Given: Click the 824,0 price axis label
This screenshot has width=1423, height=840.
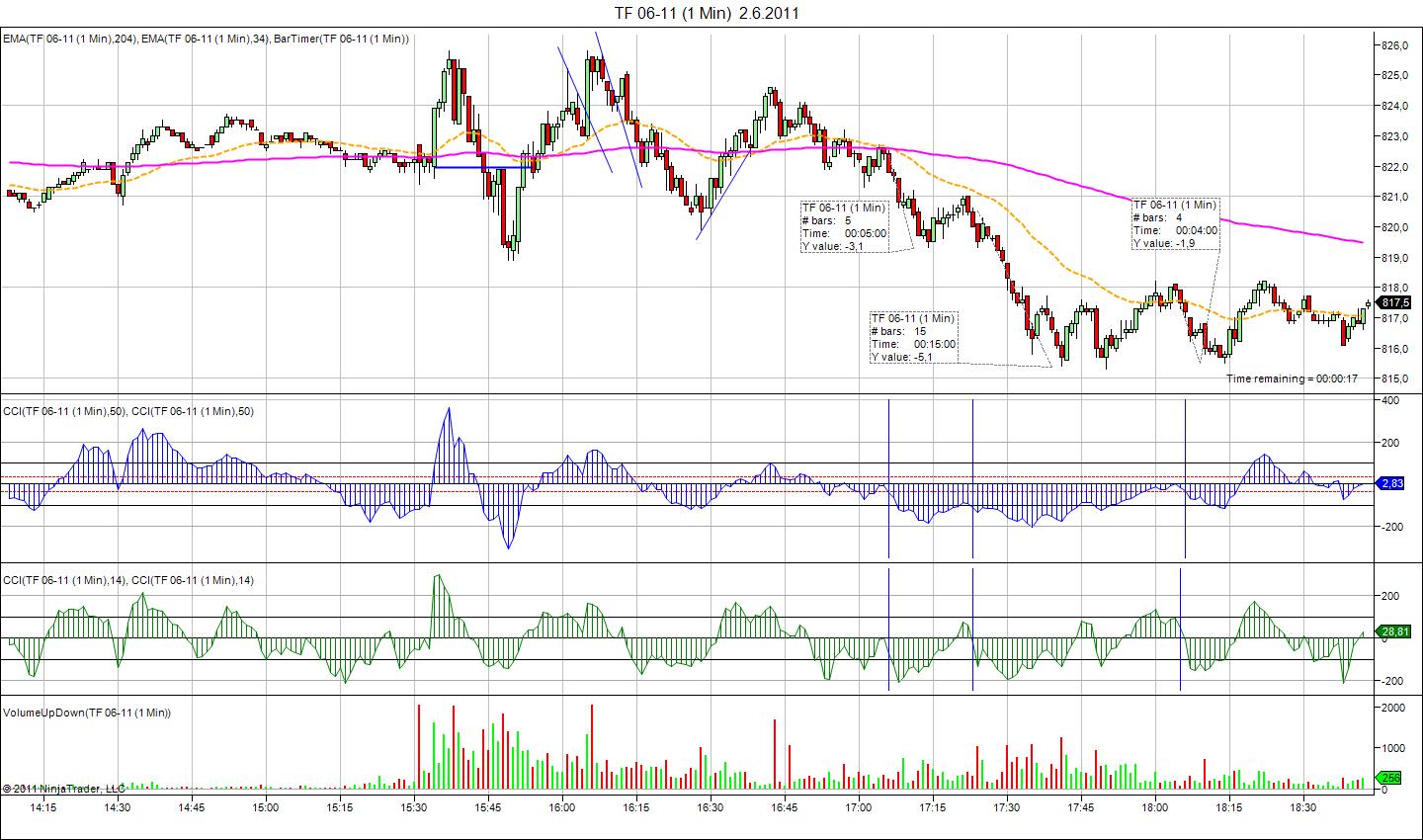Looking at the screenshot, I should click(x=1394, y=106).
